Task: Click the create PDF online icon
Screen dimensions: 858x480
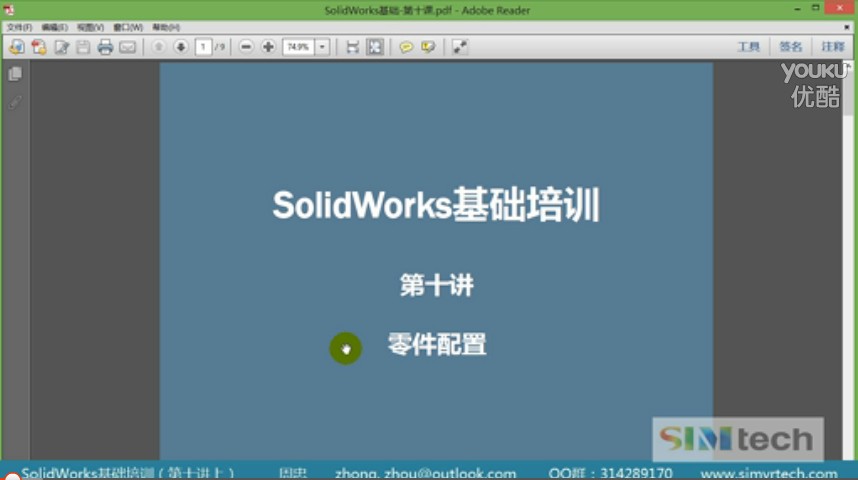Action: coord(39,47)
